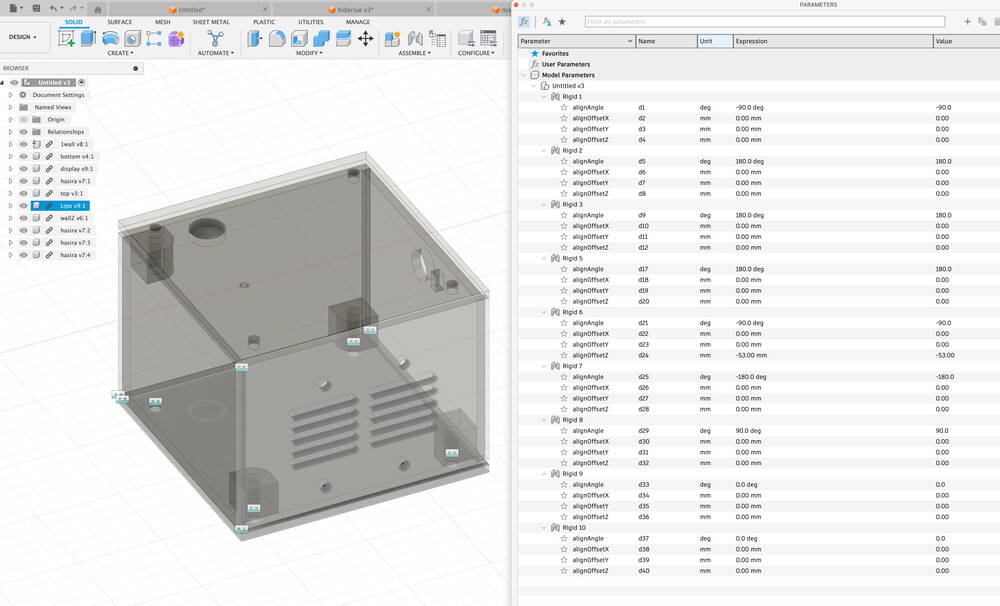This screenshot has height=606, width=1000.
Task: Click the Home tab icon
Action: coord(97,10)
